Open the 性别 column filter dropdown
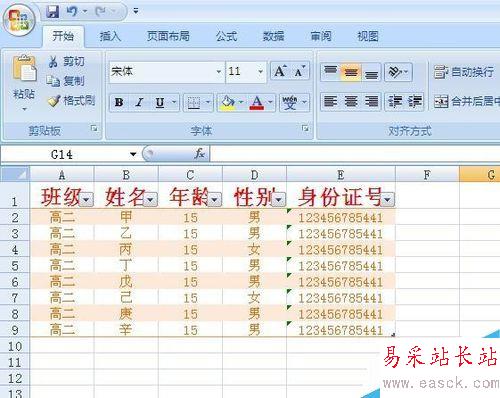Viewport: 500px width, 398px height. 279,199
